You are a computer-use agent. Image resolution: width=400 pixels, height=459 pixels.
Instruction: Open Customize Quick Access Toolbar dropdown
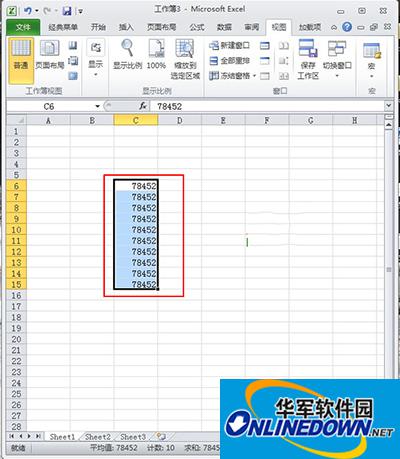81,12
